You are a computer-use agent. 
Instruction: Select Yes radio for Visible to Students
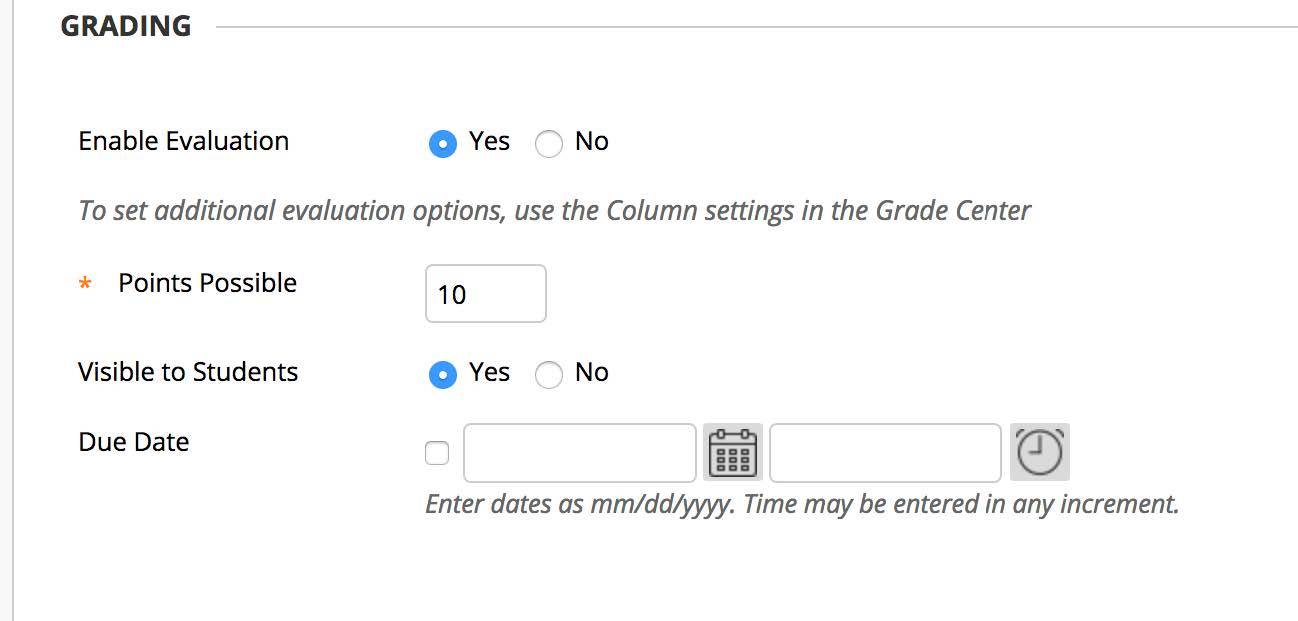[x=442, y=375]
